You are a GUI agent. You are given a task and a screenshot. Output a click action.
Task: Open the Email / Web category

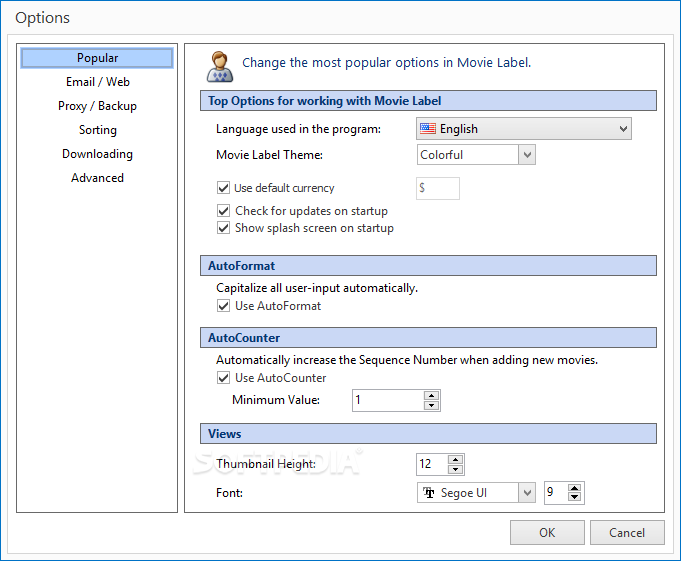[x=97, y=82]
